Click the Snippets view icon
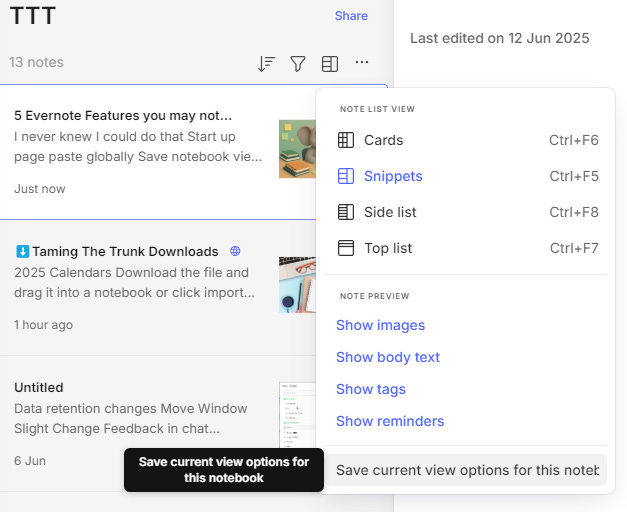This screenshot has width=627, height=512. pos(346,176)
